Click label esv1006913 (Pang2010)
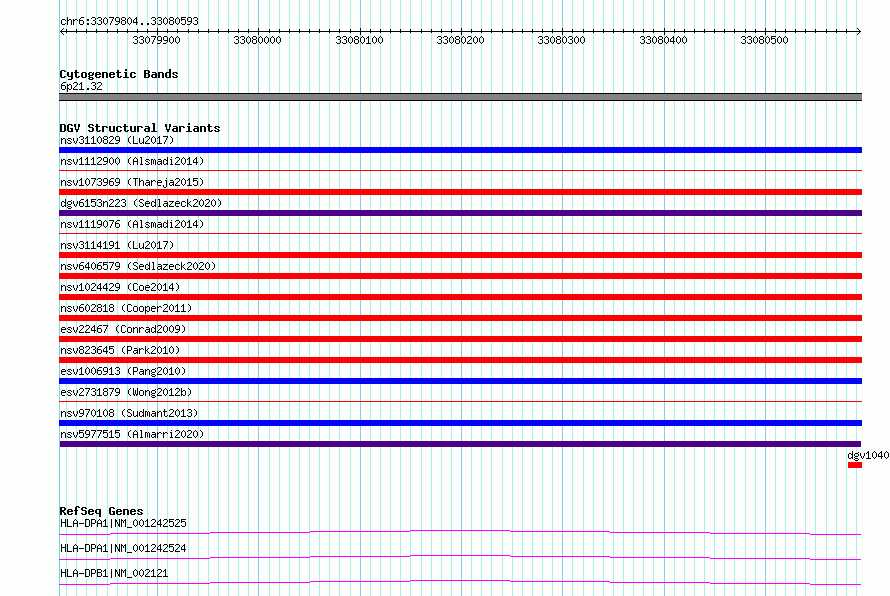 coord(123,371)
